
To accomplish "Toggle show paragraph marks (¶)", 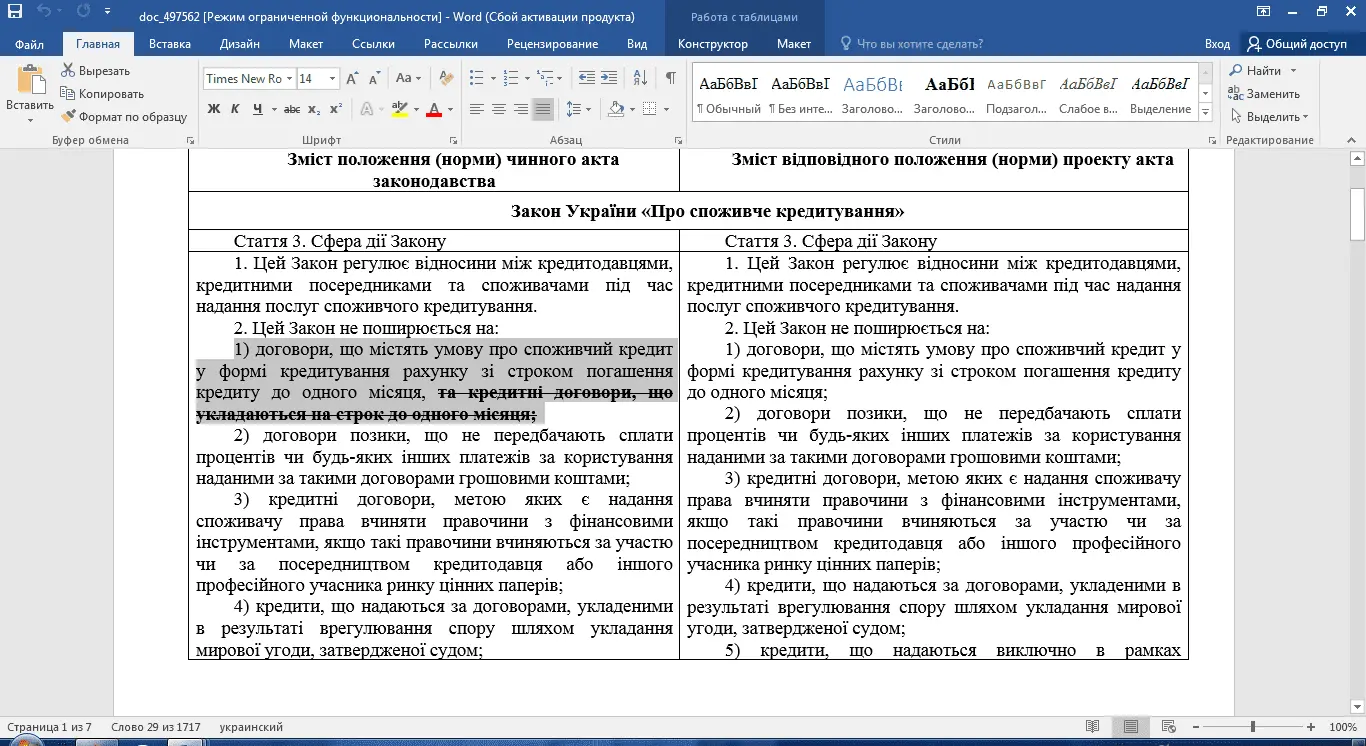I will [x=670, y=79].
